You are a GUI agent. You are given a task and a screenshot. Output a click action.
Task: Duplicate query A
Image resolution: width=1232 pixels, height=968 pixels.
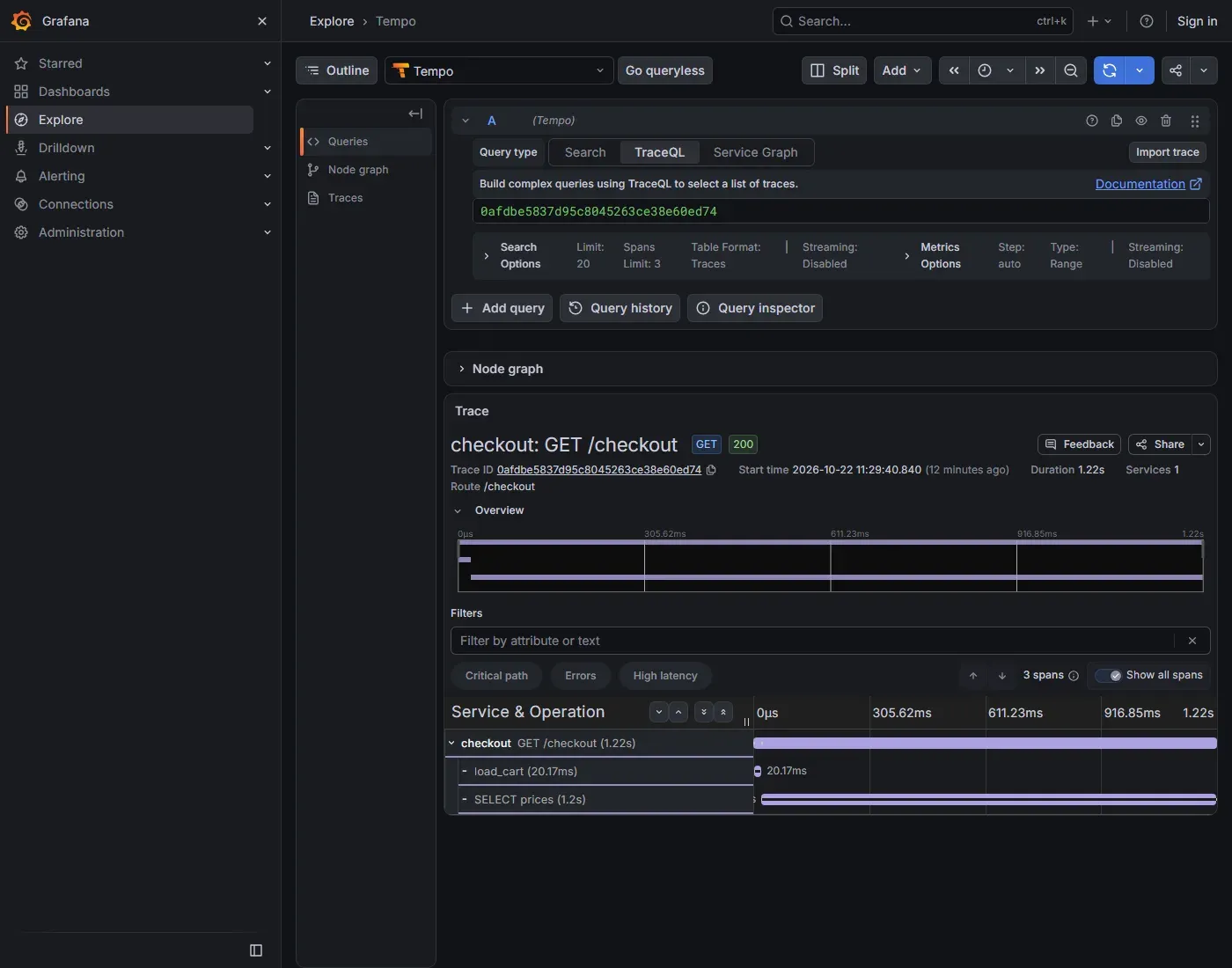pyautogui.click(x=1117, y=121)
